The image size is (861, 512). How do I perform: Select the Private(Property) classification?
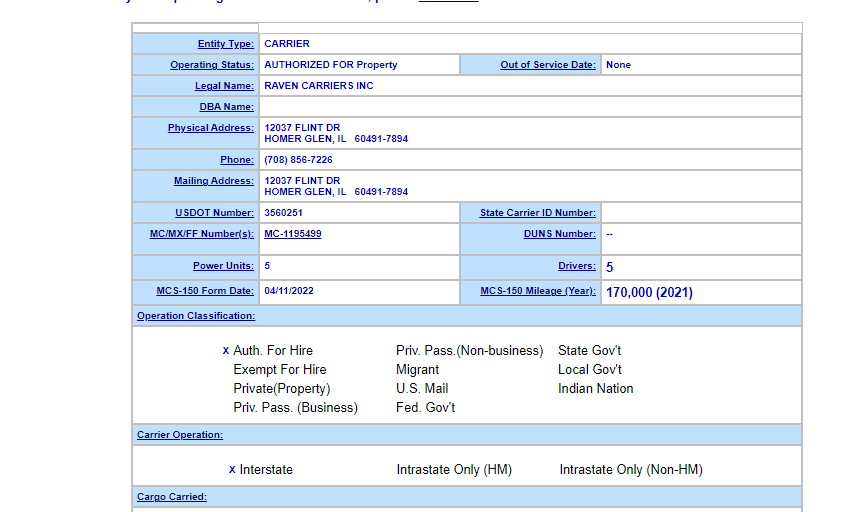[282, 389]
